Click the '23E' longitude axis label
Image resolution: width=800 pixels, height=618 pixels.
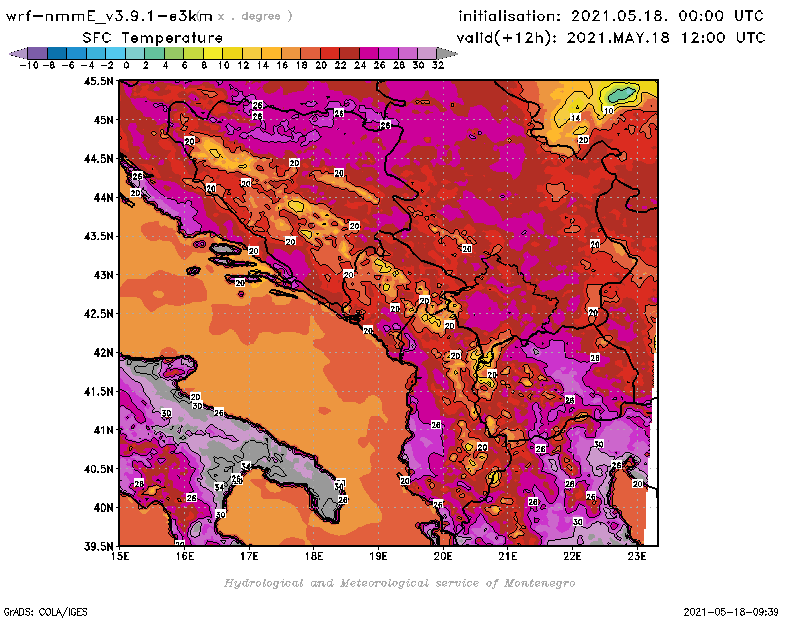637,556
